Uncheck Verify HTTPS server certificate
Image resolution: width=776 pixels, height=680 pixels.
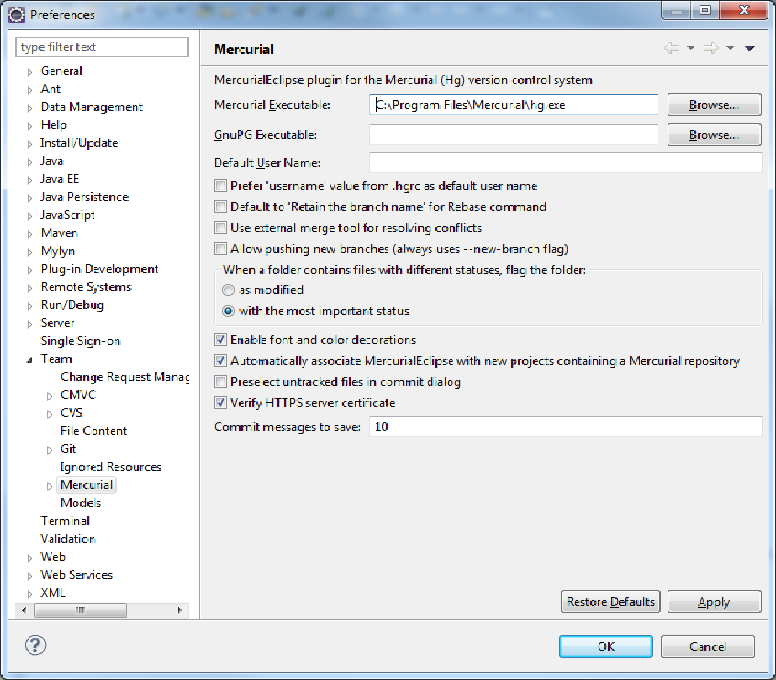coord(220,403)
